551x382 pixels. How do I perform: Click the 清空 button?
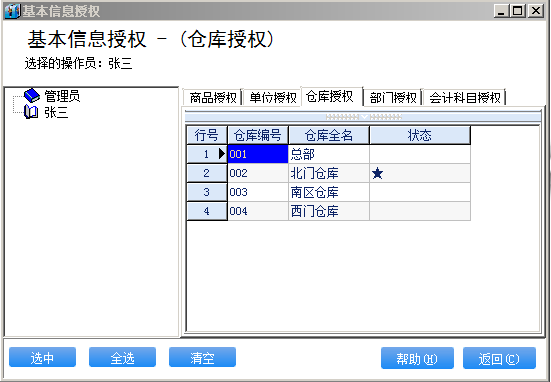[x=202, y=357]
